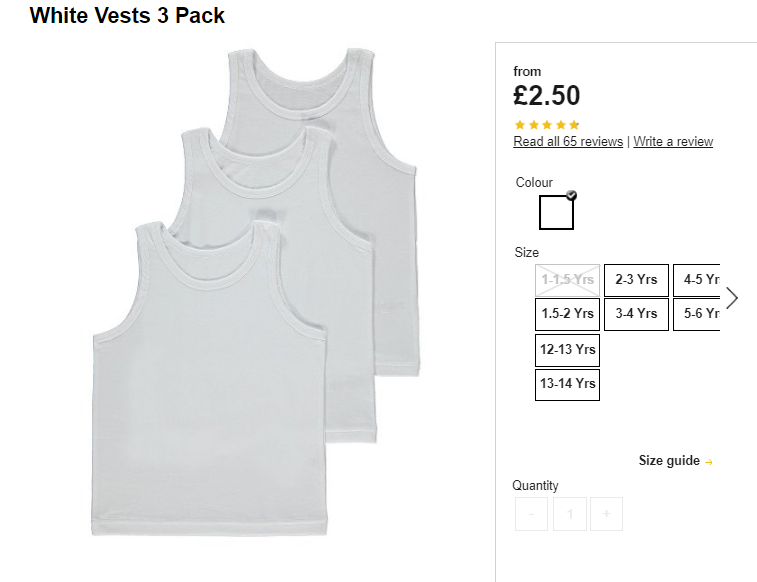This screenshot has height=582, width=757.
Task: Open Read all 65 reviews link
Action: [568, 141]
